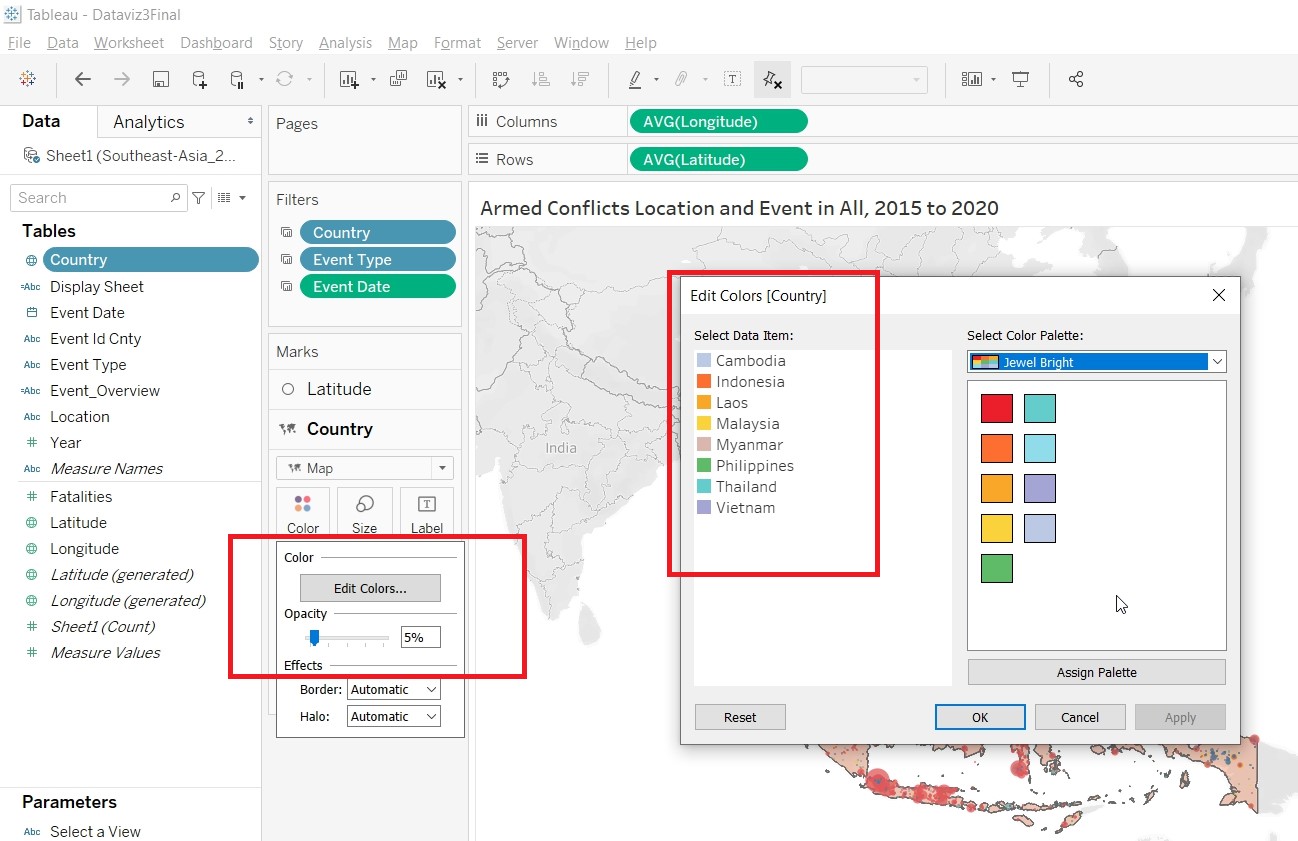Click the Assign Palette button
This screenshot has height=841, width=1298.
pyautogui.click(x=1096, y=672)
